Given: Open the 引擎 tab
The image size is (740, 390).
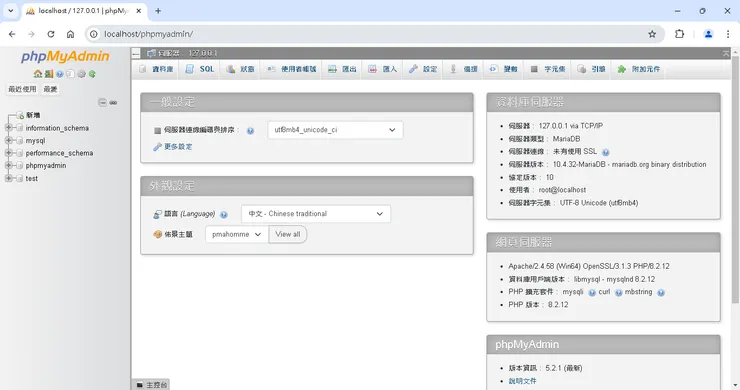Looking at the screenshot, I should point(591,69).
